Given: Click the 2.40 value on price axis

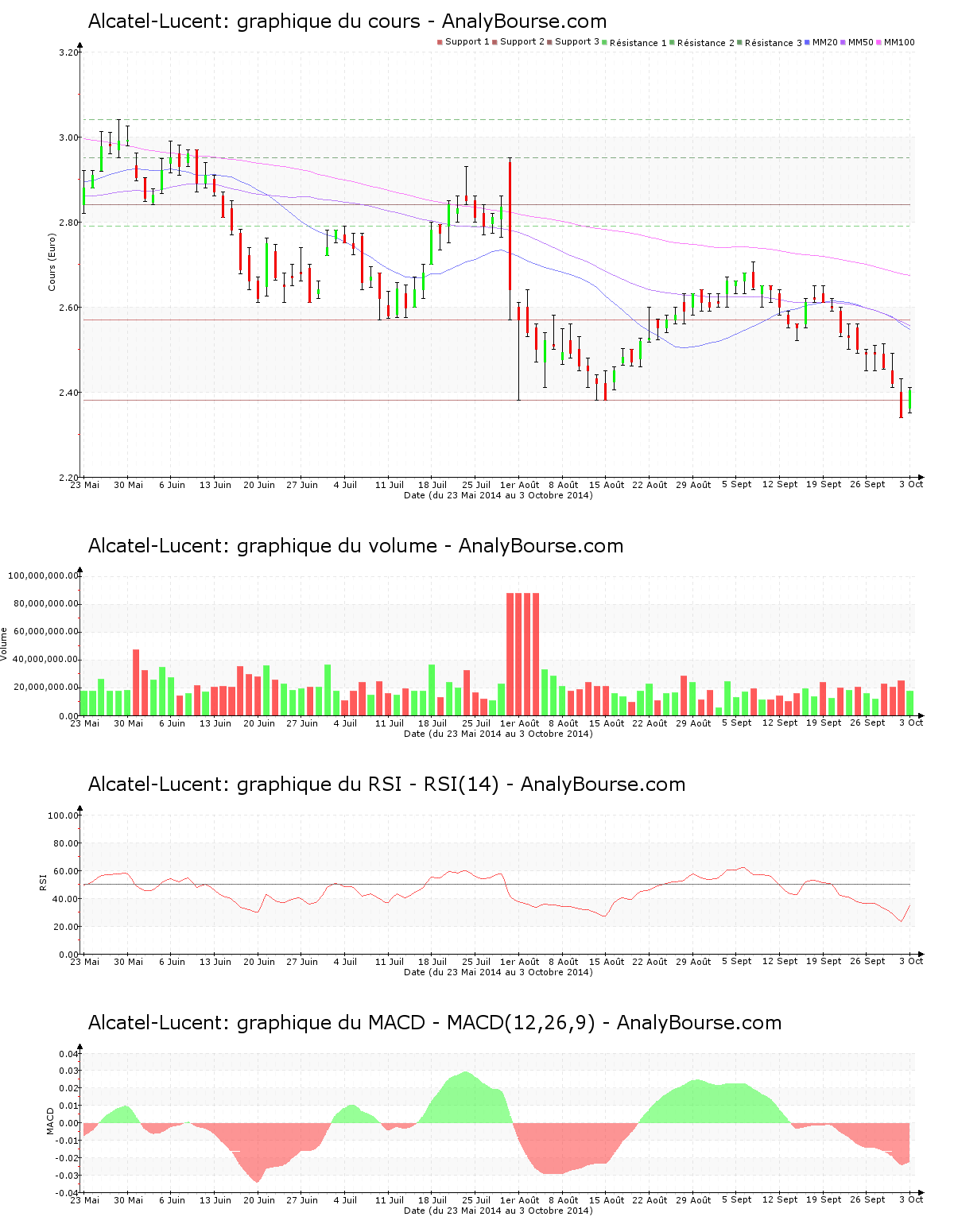Looking at the screenshot, I should (x=69, y=393).
